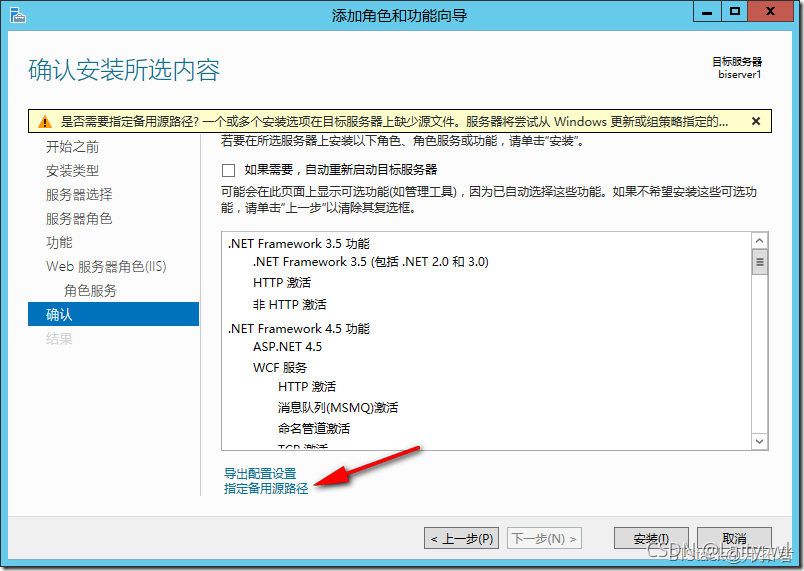Image resolution: width=804 pixels, height=571 pixels.
Task: Select ASP.NET 4.5 row
Action: click(x=288, y=347)
